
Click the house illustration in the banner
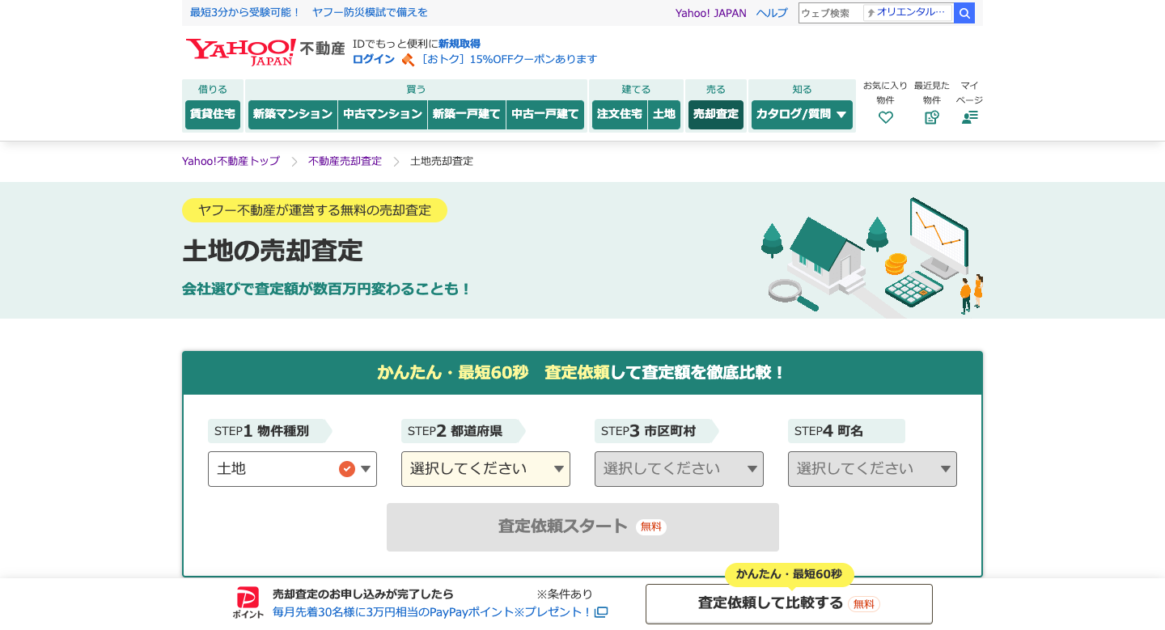point(826,256)
